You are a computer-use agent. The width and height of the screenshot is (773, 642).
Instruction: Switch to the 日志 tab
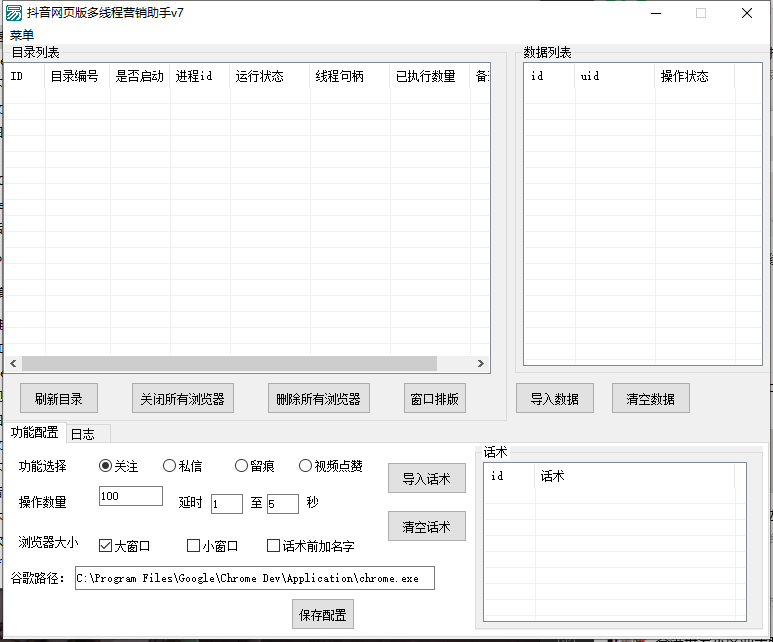coord(82,434)
